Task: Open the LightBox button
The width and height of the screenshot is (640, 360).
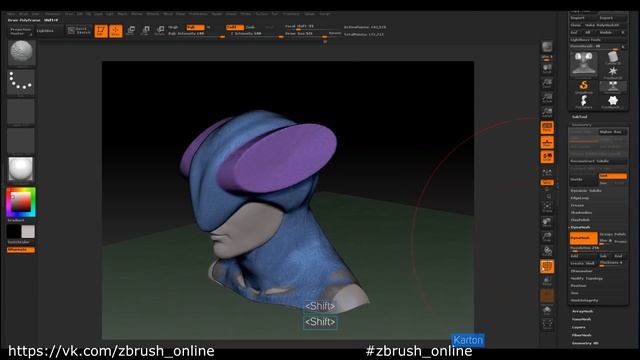Action: click(48, 31)
